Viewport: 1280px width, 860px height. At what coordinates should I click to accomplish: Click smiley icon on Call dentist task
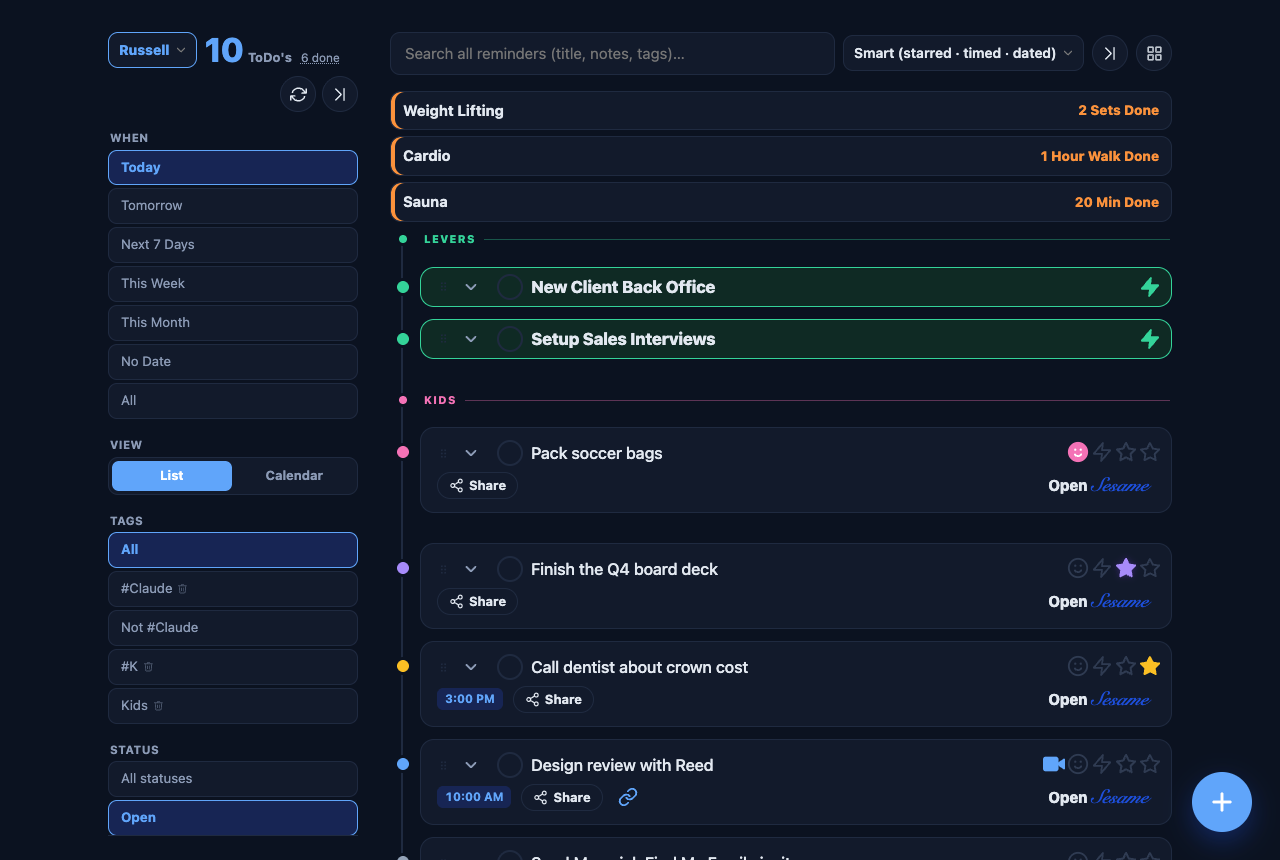tap(1078, 666)
